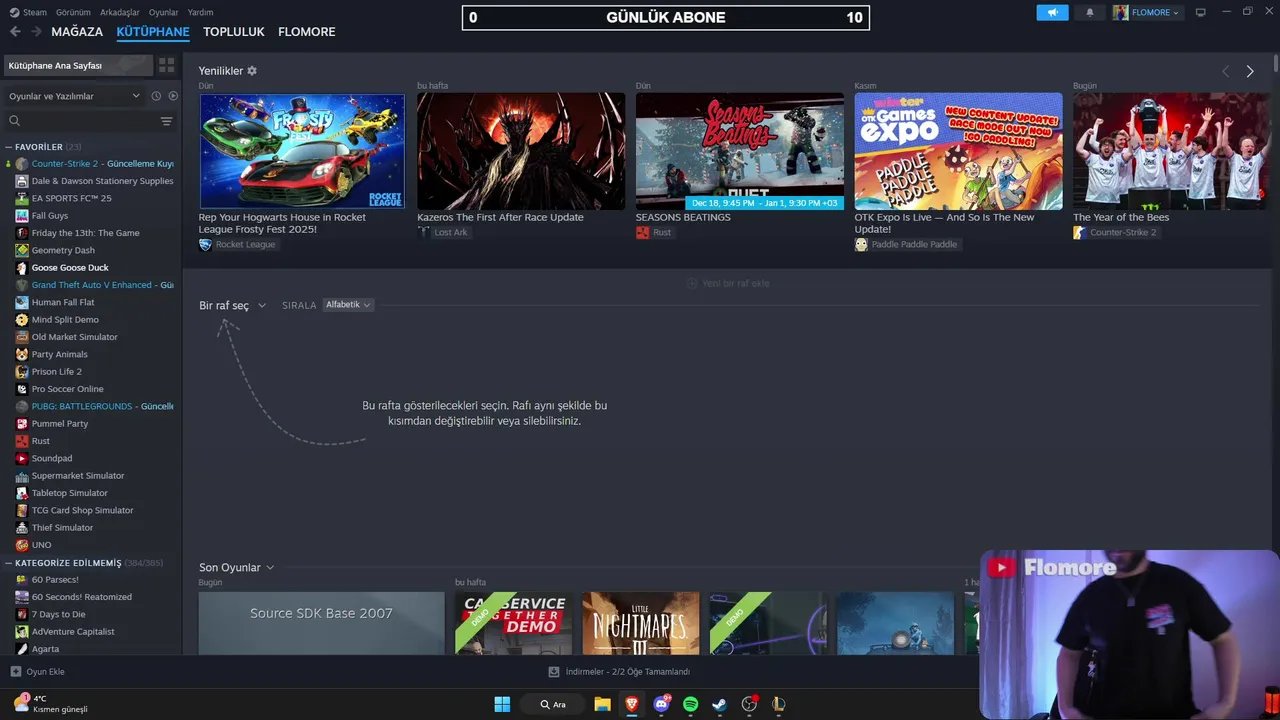Viewport: 1280px width, 720px height.
Task: Click the weather widget showing 4°C
Action: pos(50,704)
